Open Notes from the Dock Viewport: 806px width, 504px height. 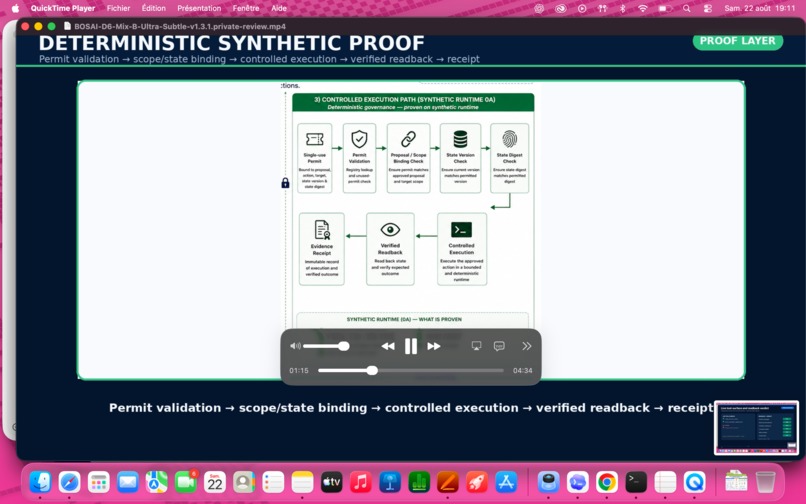tap(302, 482)
